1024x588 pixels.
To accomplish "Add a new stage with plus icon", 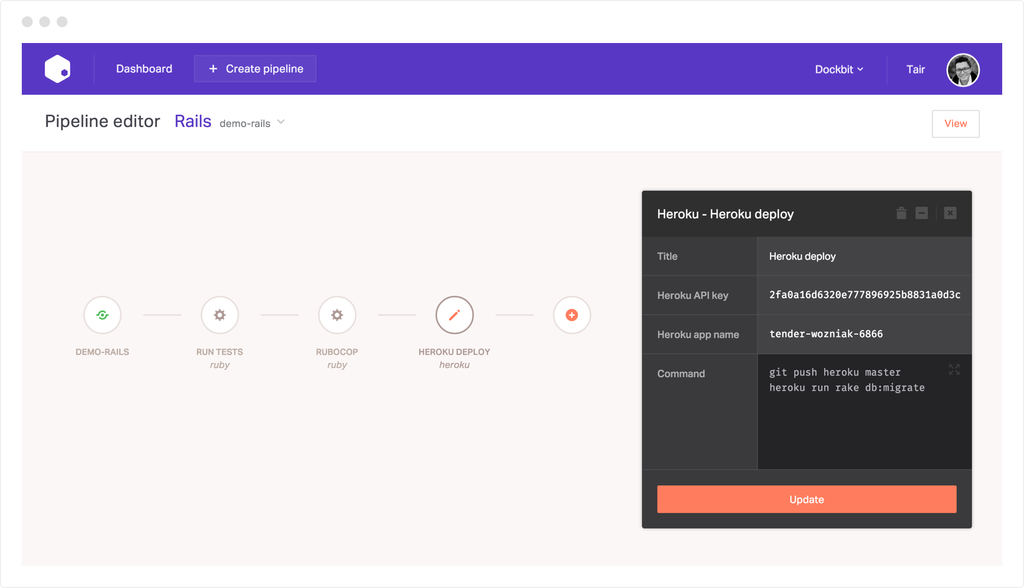I will tap(571, 315).
